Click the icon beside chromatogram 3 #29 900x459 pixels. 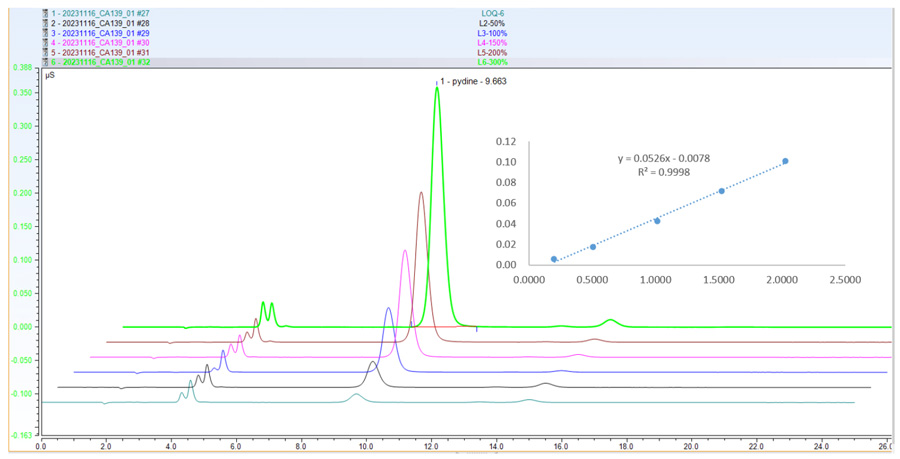click(46, 33)
